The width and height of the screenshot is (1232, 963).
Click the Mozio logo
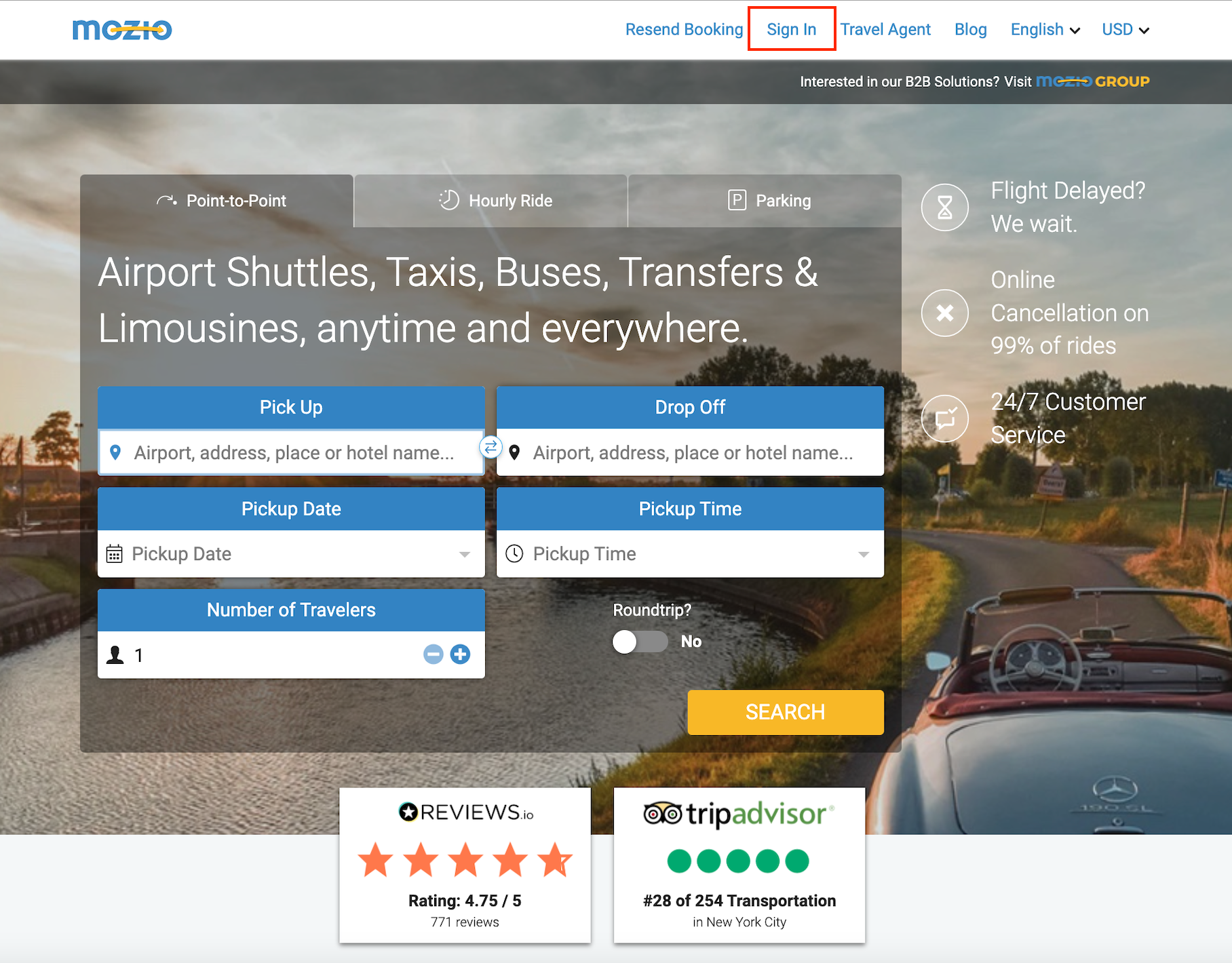point(122,30)
